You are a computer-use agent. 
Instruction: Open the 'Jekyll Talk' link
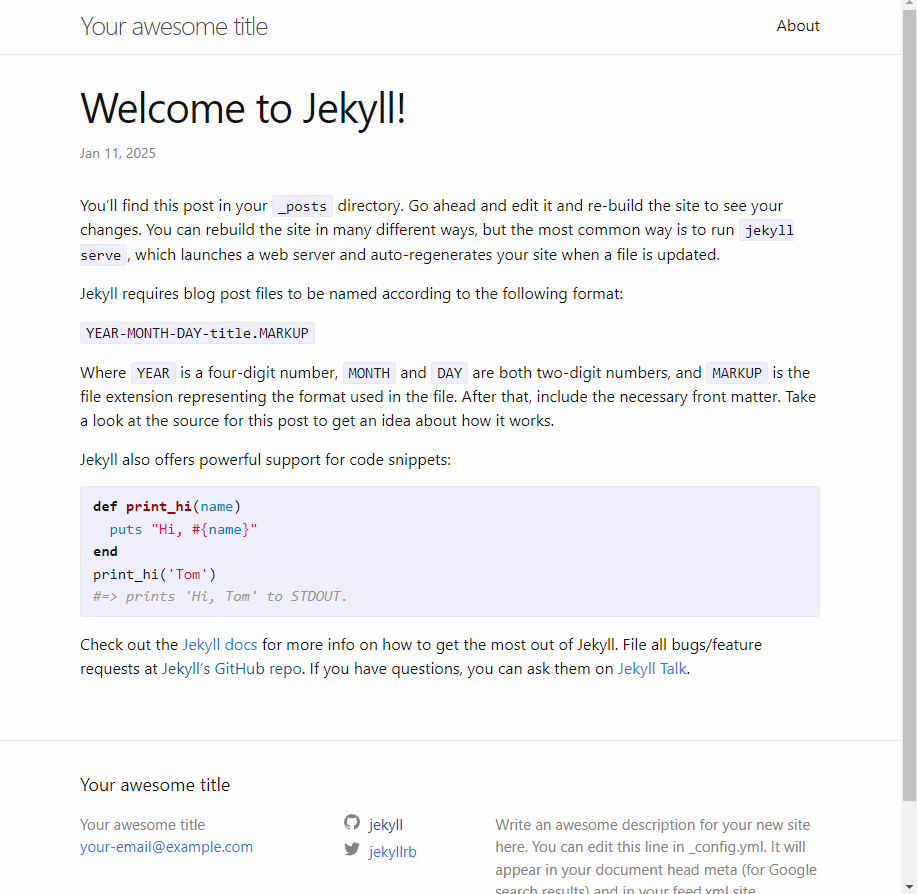click(651, 668)
